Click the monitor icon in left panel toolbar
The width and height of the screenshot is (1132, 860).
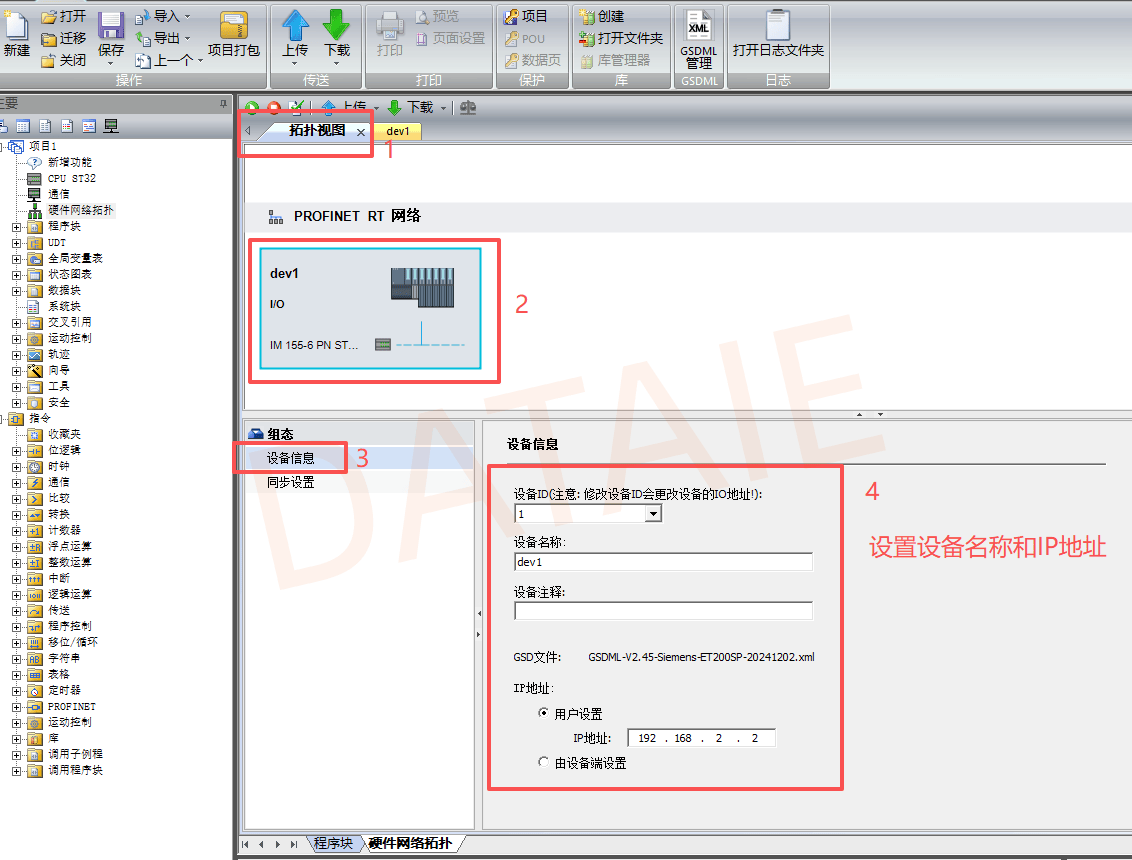click(x=110, y=126)
